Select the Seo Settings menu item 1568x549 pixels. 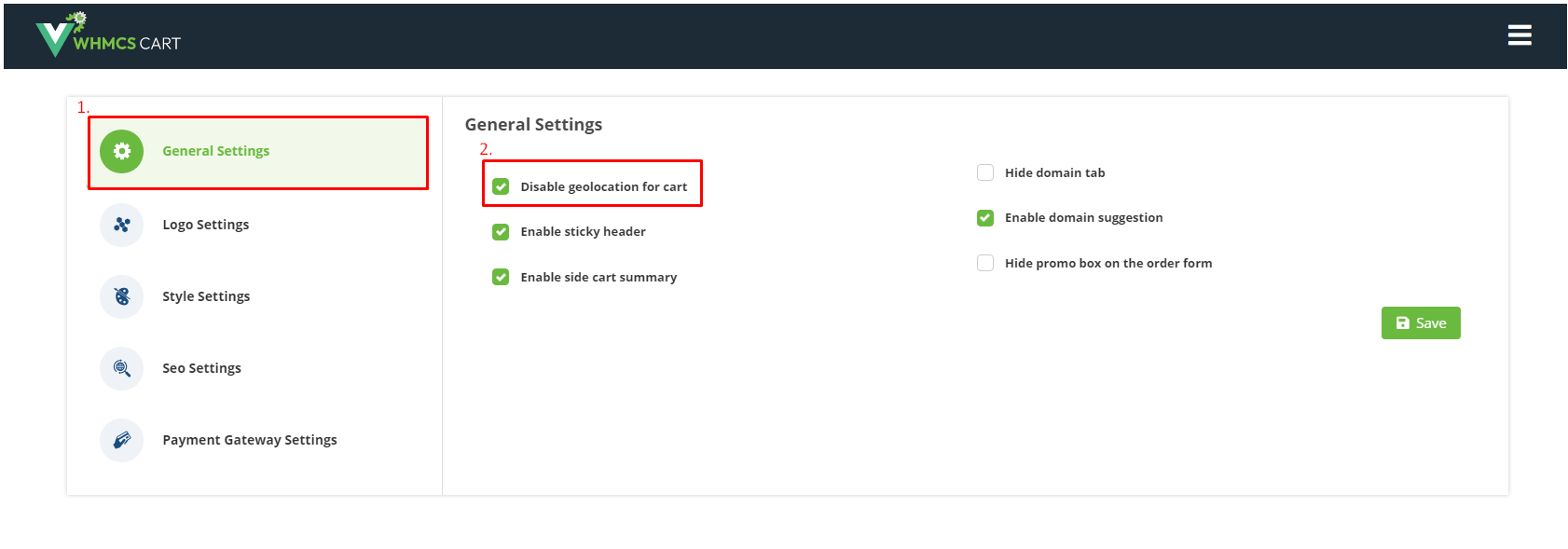(x=201, y=368)
